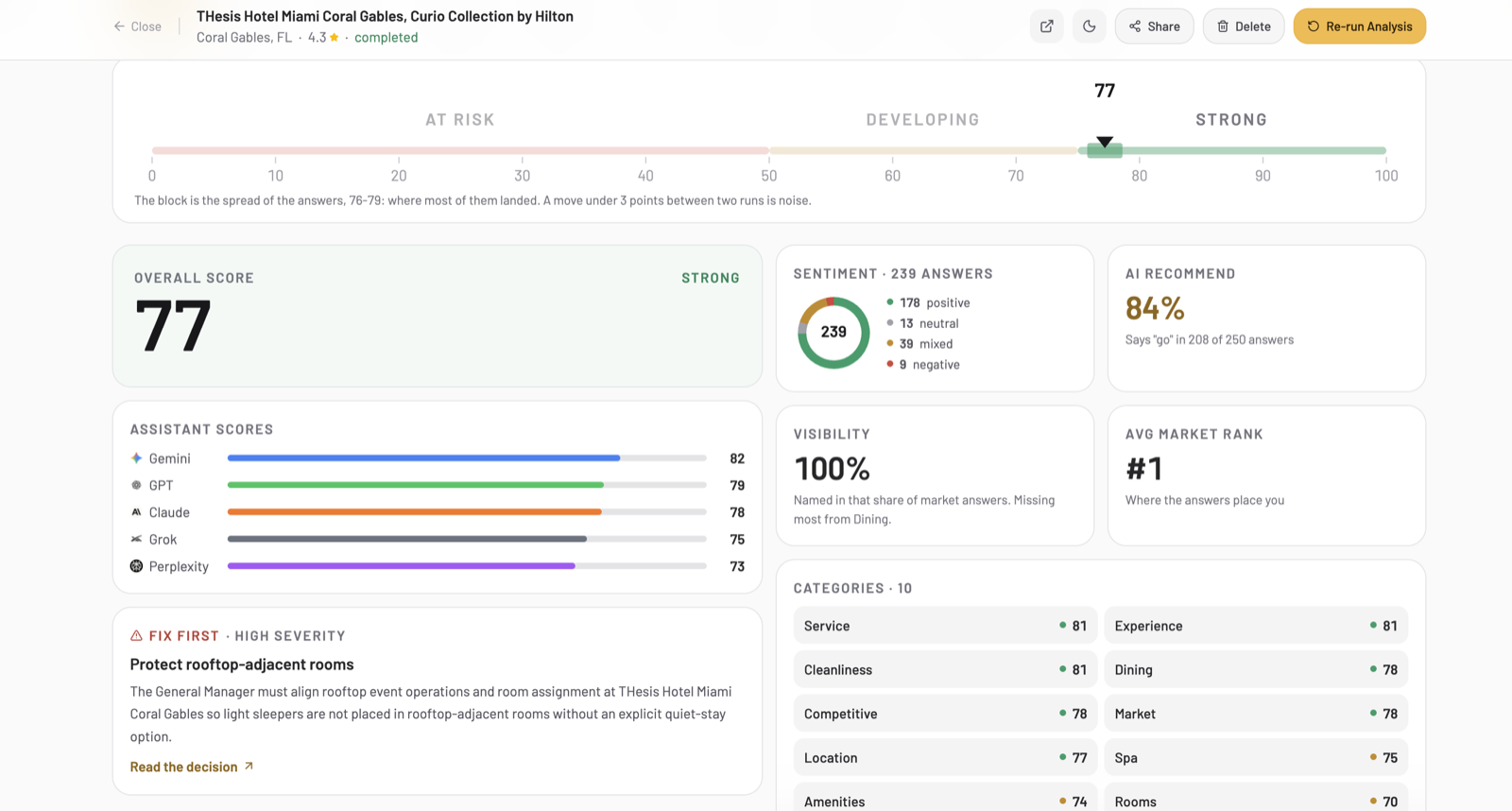
Task: Go back with the Close link
Action: 138,26
